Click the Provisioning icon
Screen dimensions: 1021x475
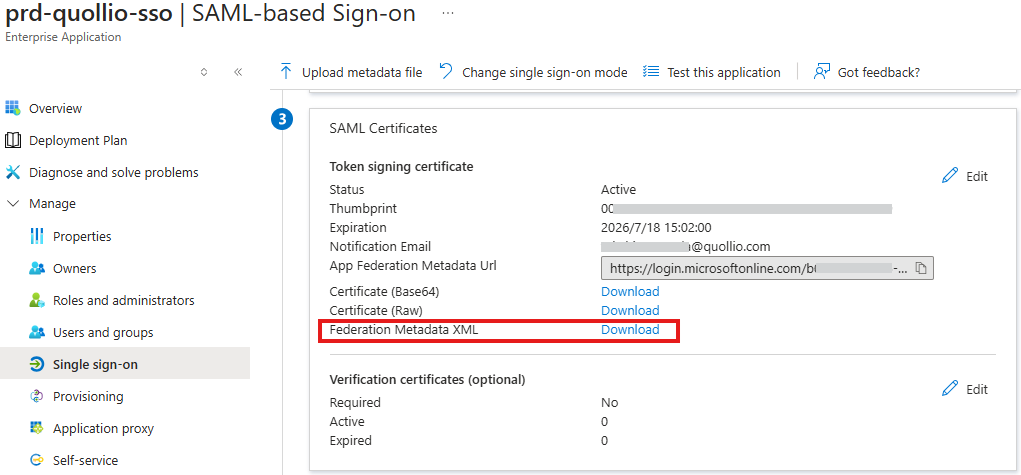tap(37, 396)
